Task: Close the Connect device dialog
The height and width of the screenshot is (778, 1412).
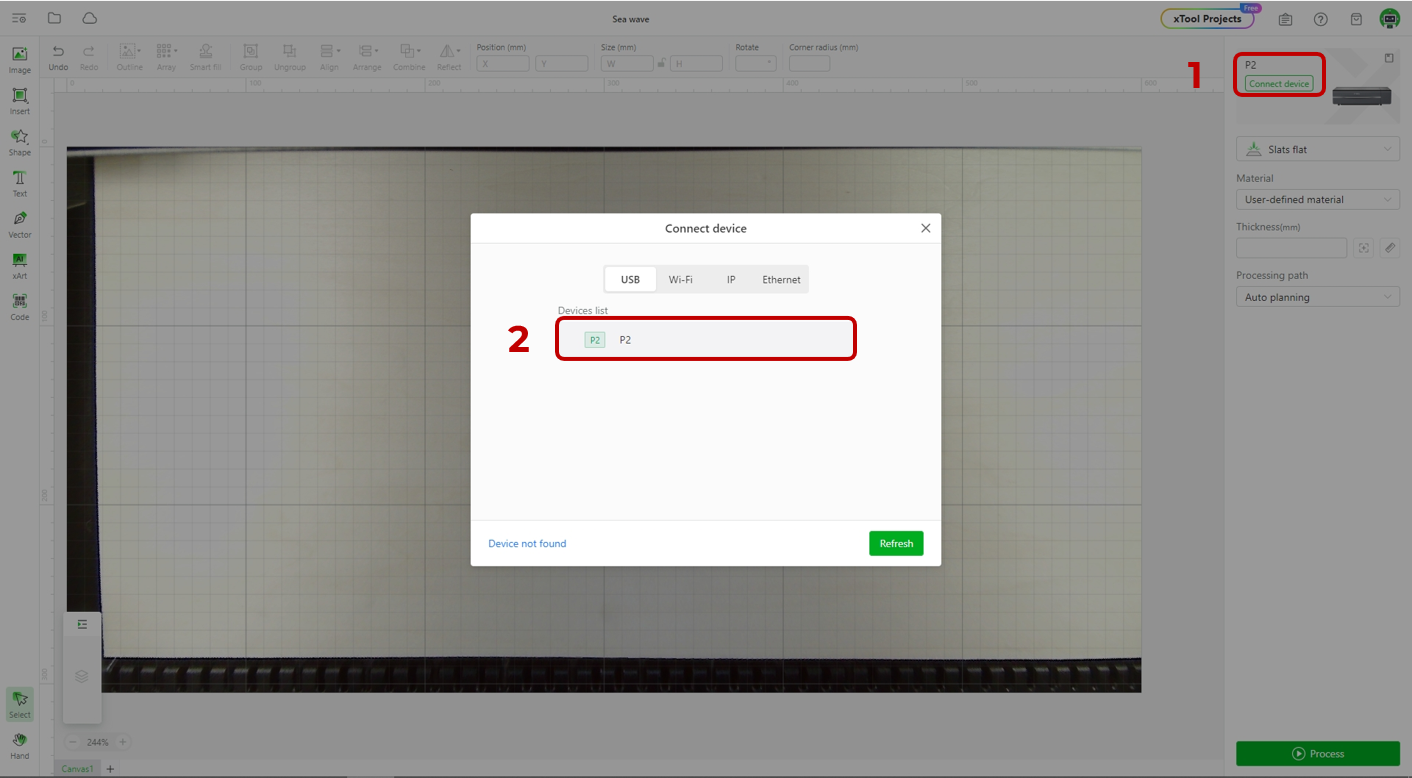Action: [925, 228]
